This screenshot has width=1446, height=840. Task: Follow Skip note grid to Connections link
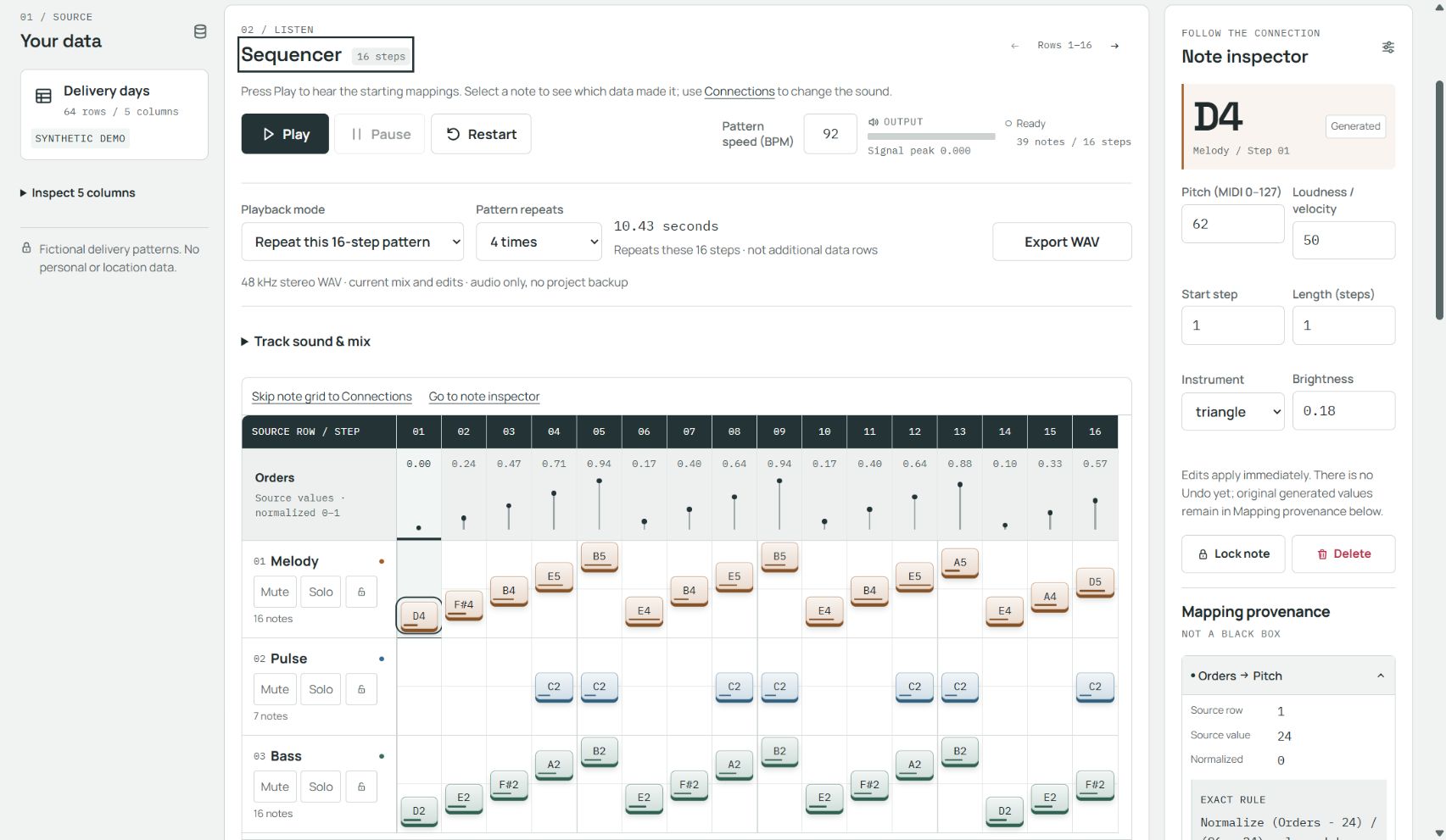tap(332, 397)
